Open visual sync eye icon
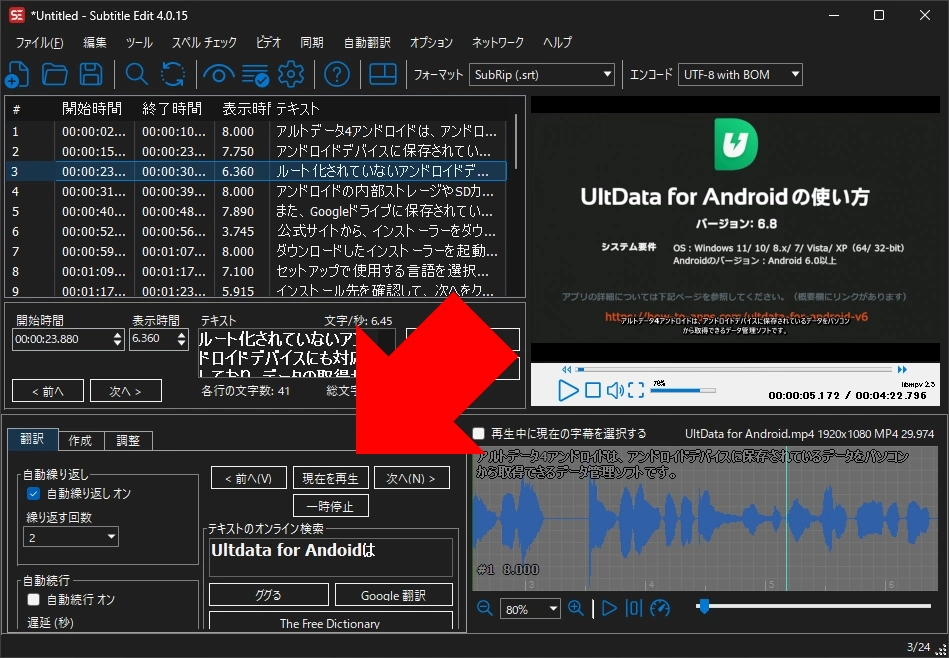 tap(218, 74)
